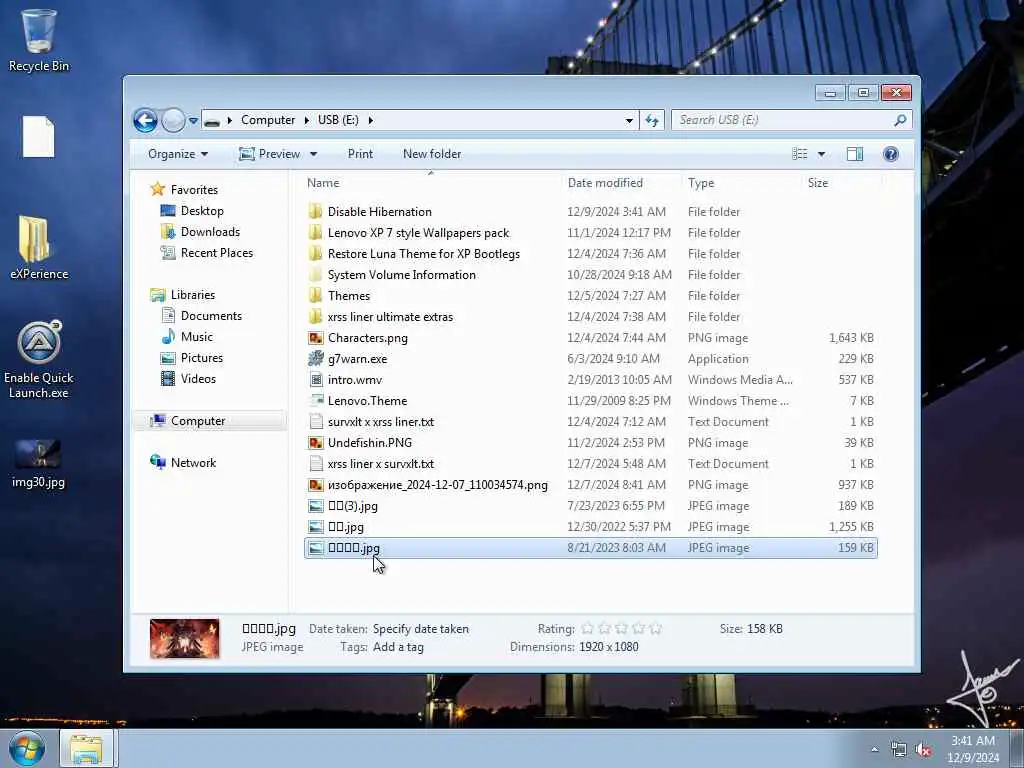Viewport: 1024px width, 768px height.
Task: Sort by the Size column header
Action: (x=818, y=183)
